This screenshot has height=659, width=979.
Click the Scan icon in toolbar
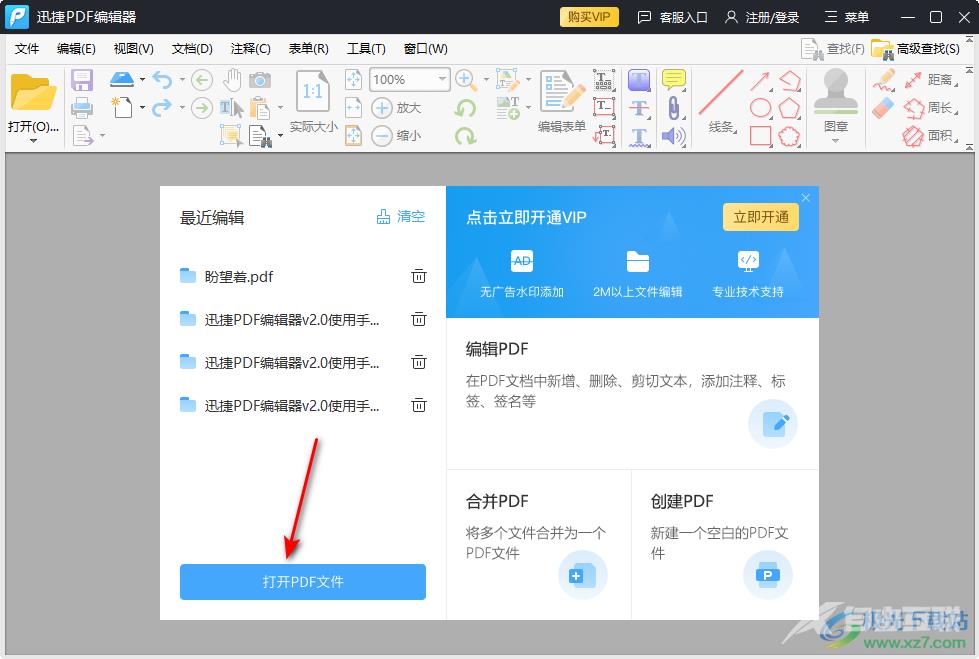[x=122, y=79]
